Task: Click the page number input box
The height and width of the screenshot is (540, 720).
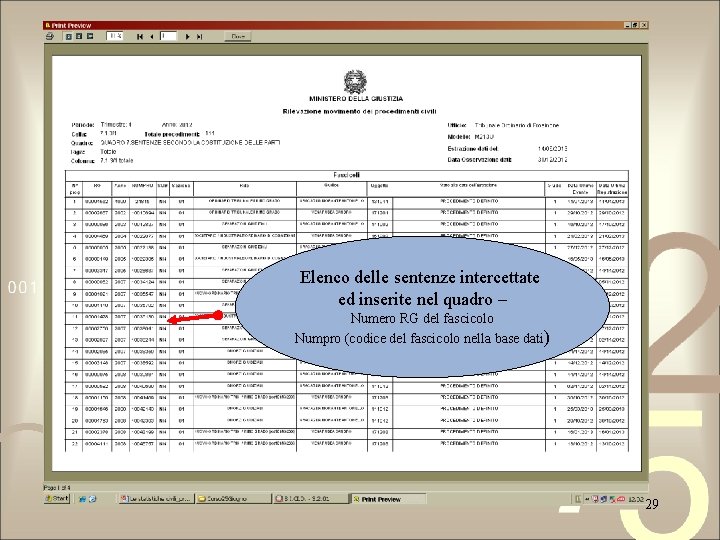Action: coord(168,36)
